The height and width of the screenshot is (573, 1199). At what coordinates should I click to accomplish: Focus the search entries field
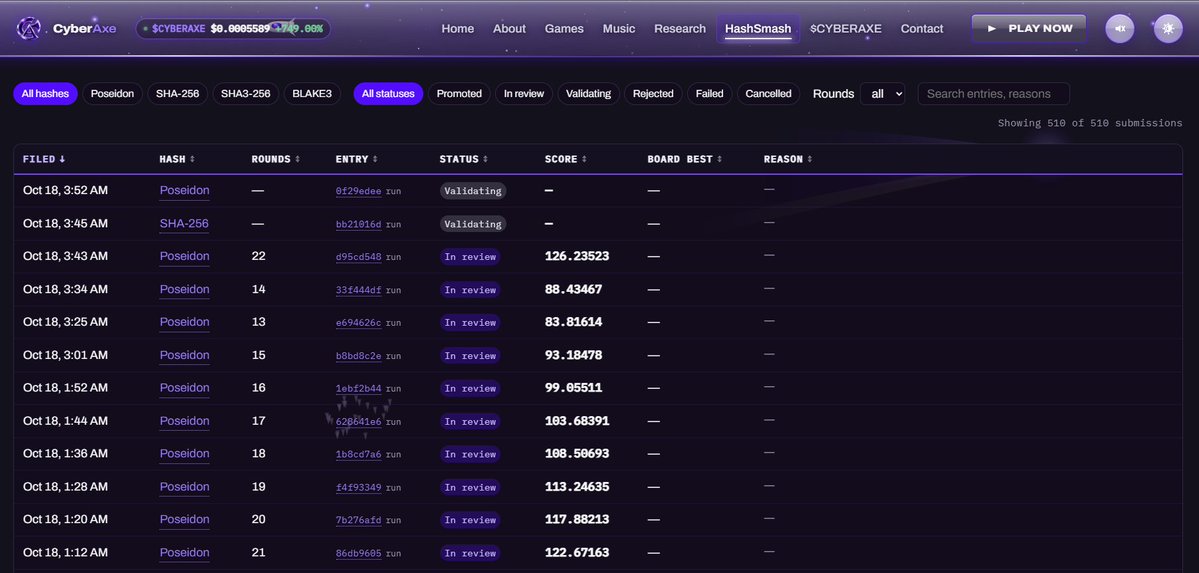click(993, 94)
